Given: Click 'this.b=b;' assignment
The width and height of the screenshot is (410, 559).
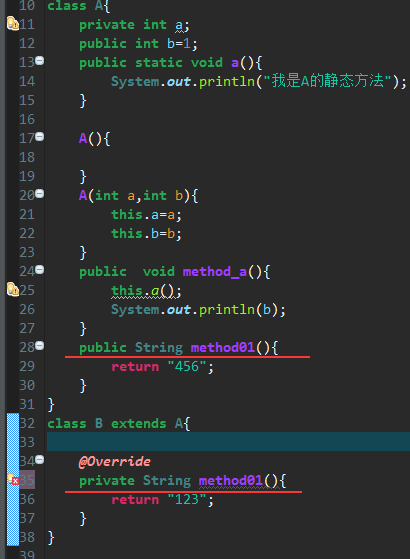Looking at the screenshot, I should click(146, 234).
